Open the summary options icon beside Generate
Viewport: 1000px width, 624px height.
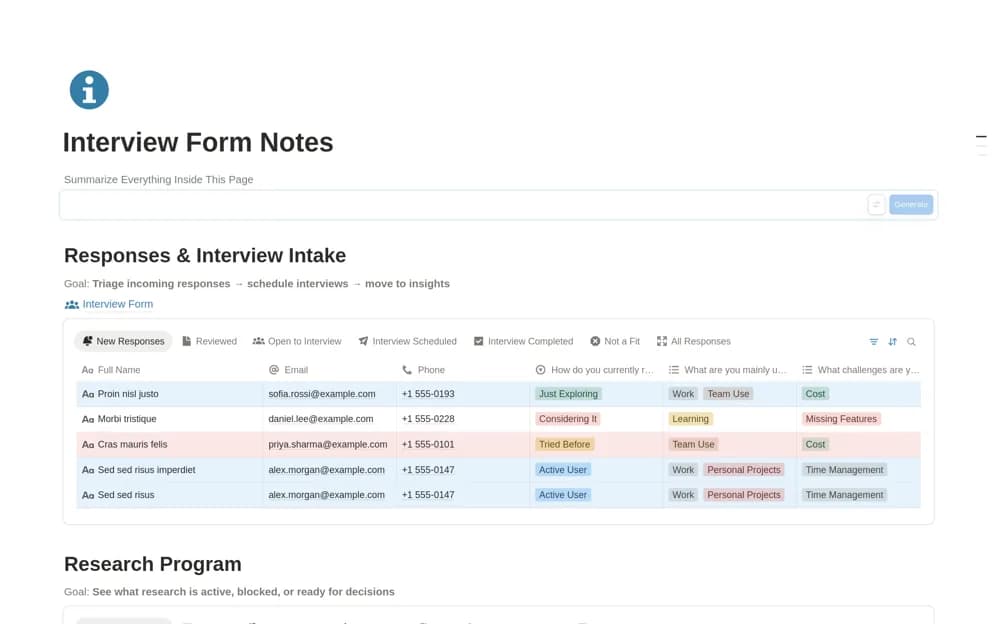pos(876,204)
